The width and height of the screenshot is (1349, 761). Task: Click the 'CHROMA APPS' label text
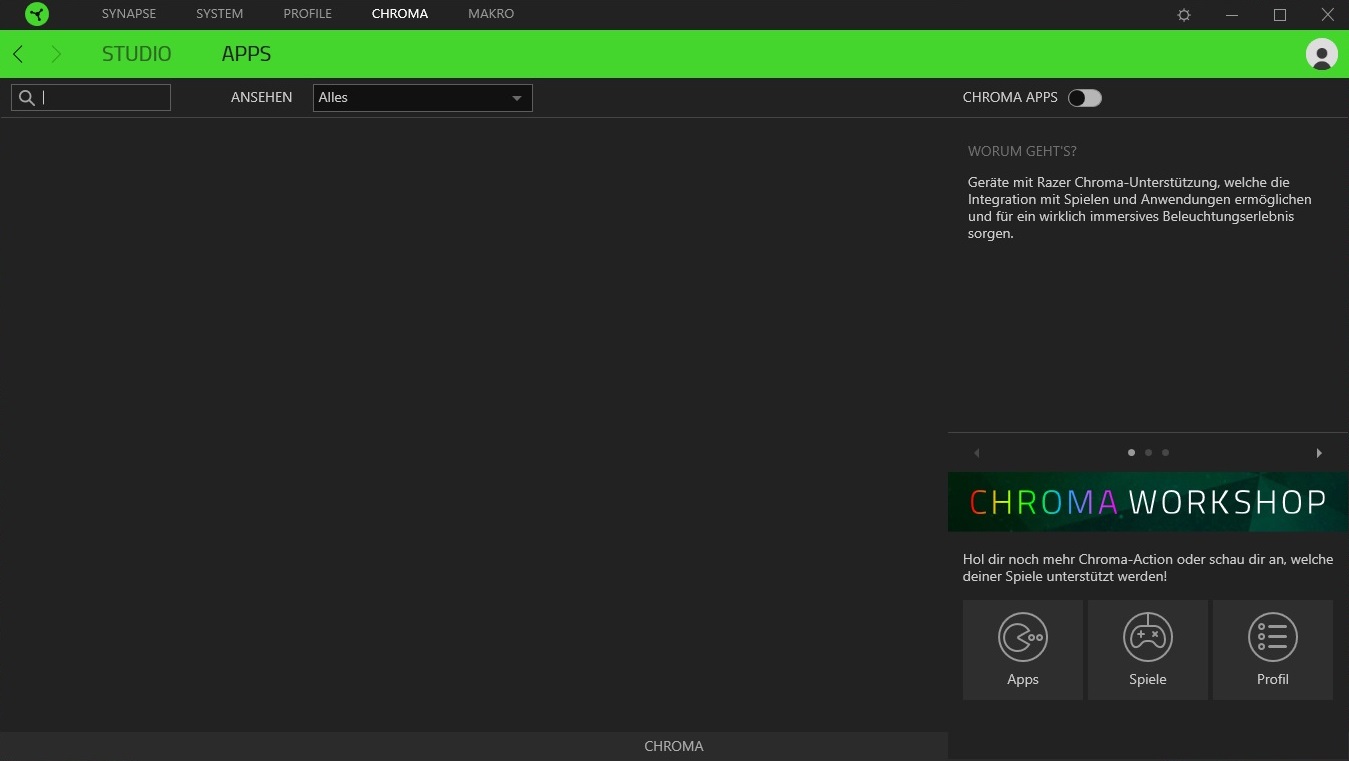coord(1010,98)
